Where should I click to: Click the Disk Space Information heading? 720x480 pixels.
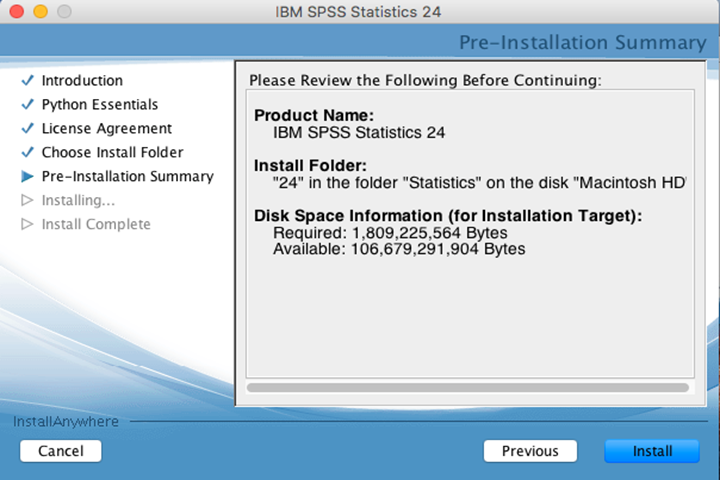tap(448, 215)
